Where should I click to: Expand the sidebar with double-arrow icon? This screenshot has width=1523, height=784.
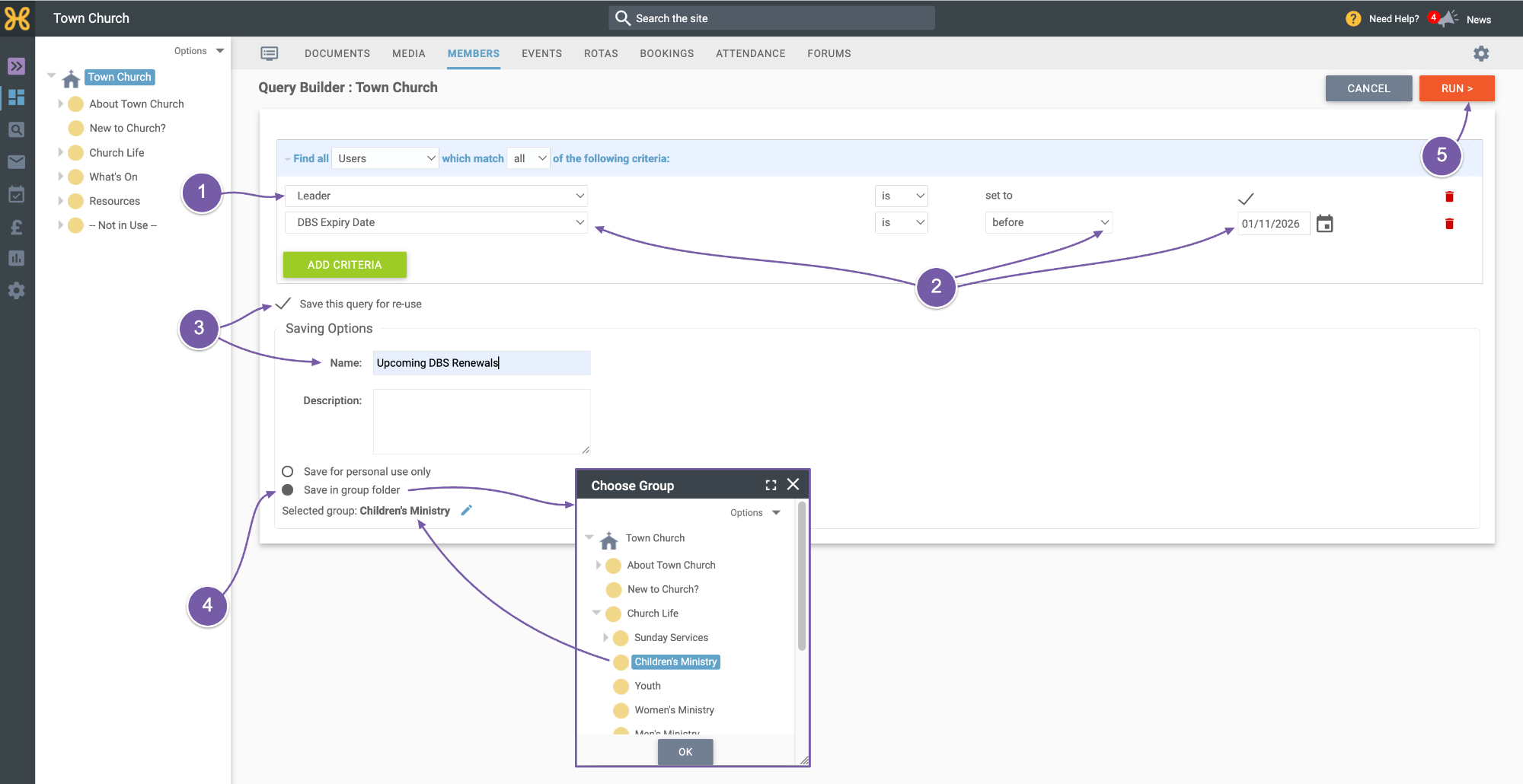(17, 66)
